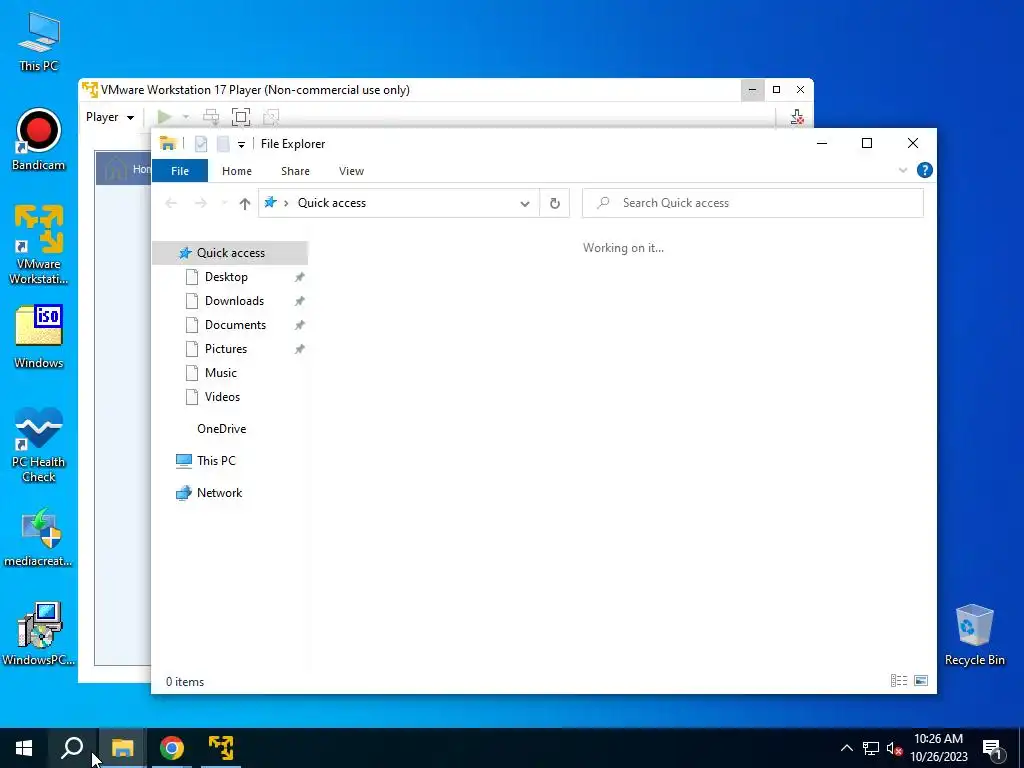
Task: Click the VMware Unity mode icon
Action: [x=271, y=117]
